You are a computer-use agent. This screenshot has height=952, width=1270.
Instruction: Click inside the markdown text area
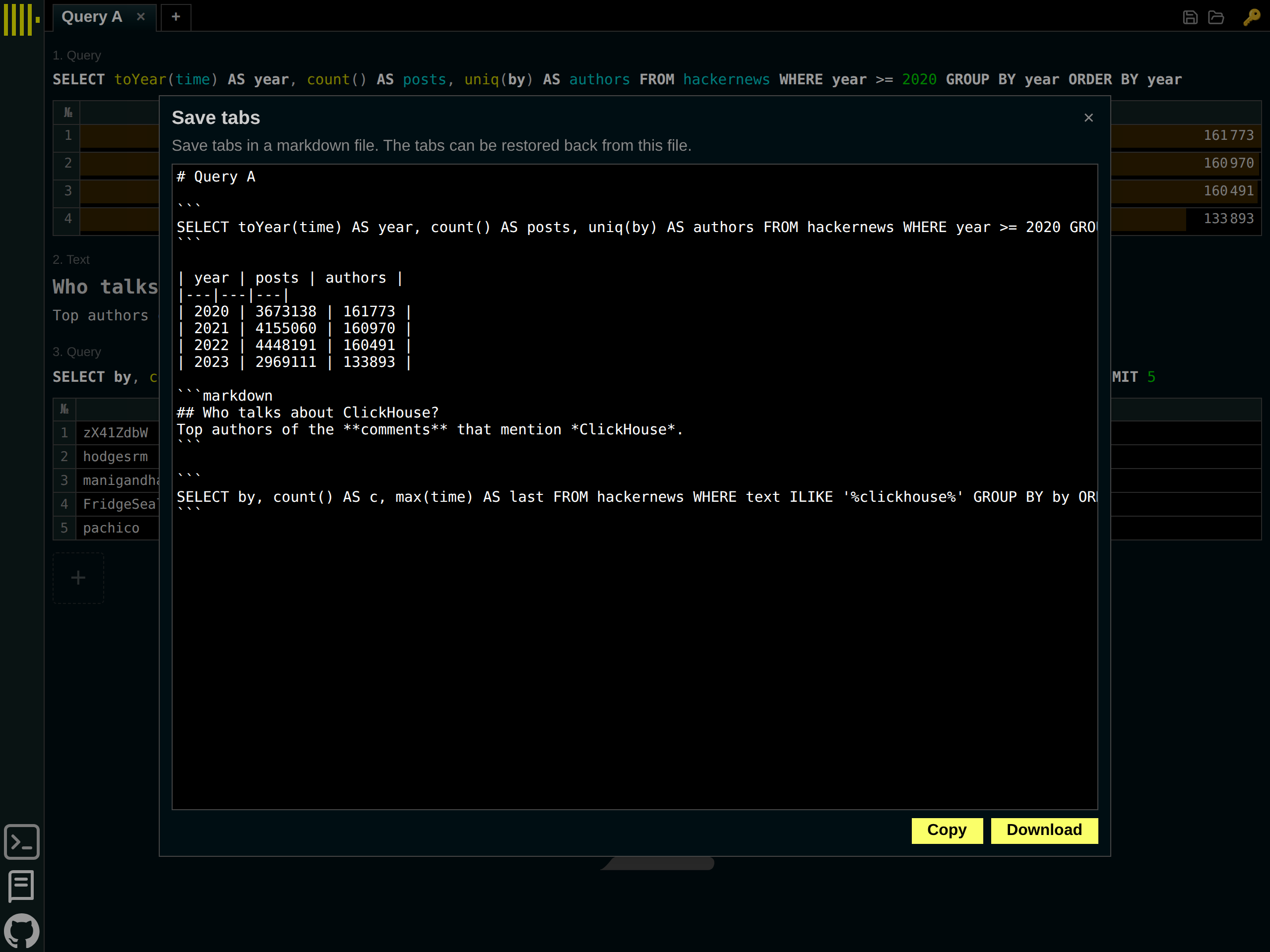(635, 486)
